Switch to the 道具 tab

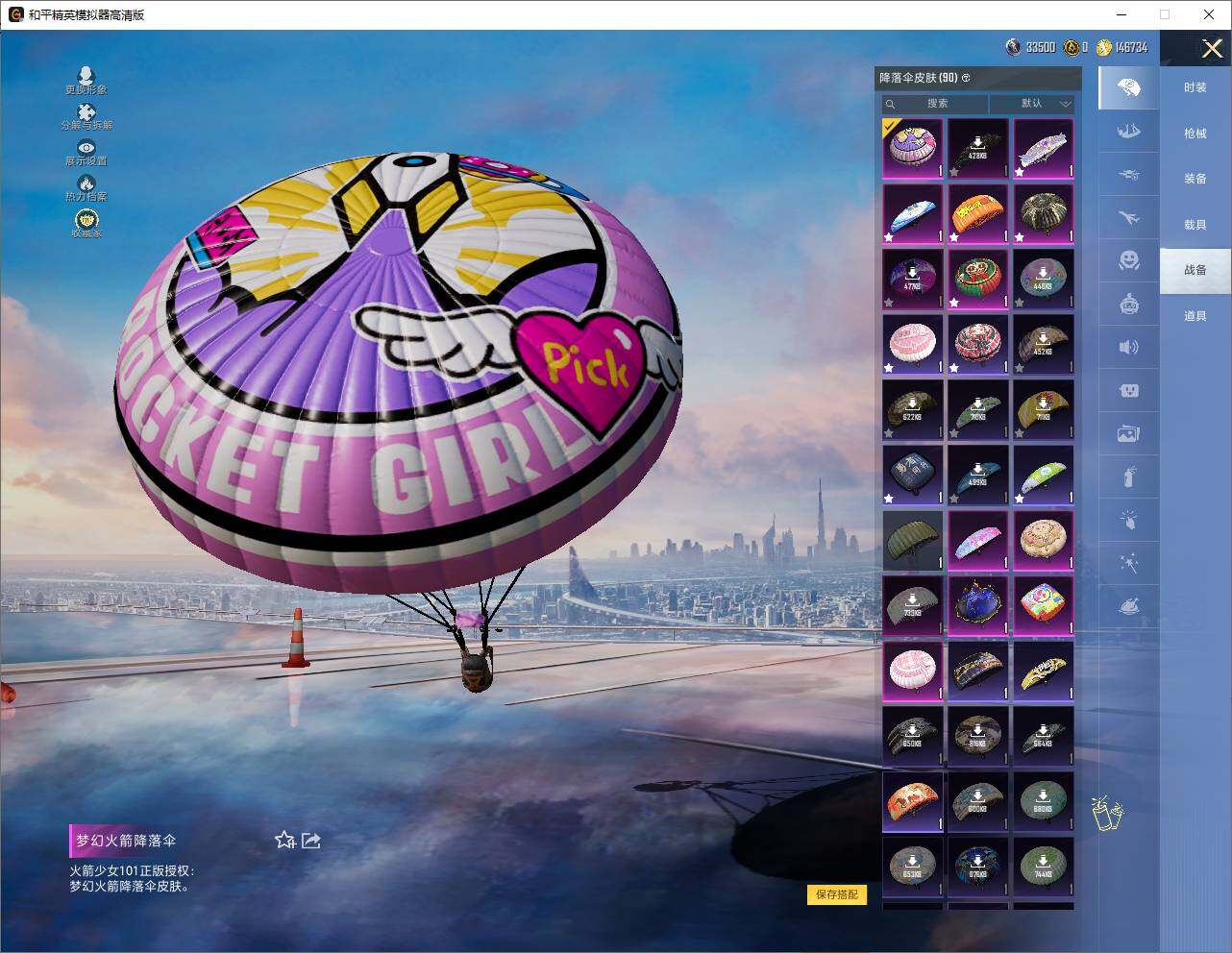pos(1195,316)
